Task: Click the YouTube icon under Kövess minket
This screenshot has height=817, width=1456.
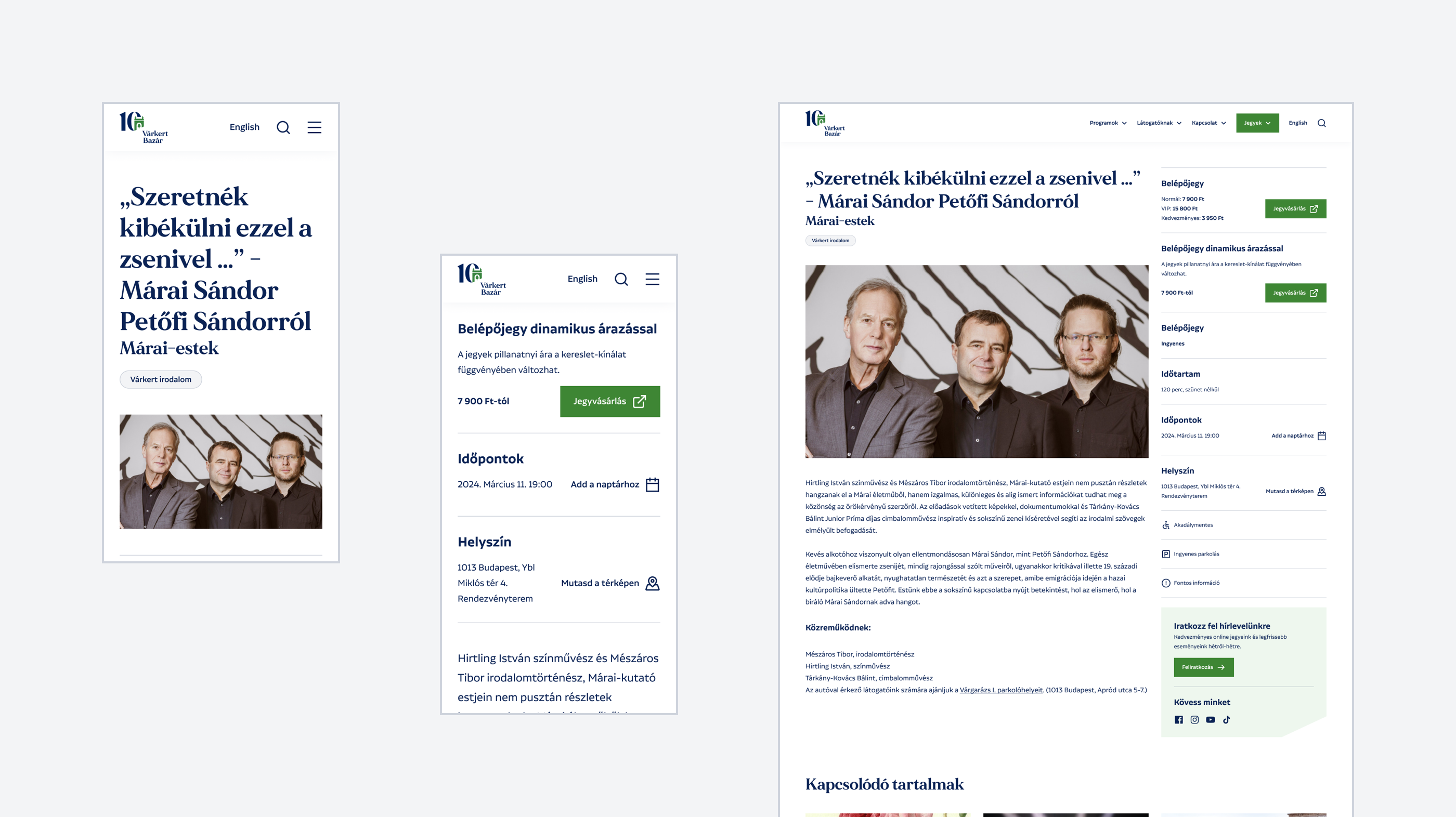Action: click(x=1210, y=720)
